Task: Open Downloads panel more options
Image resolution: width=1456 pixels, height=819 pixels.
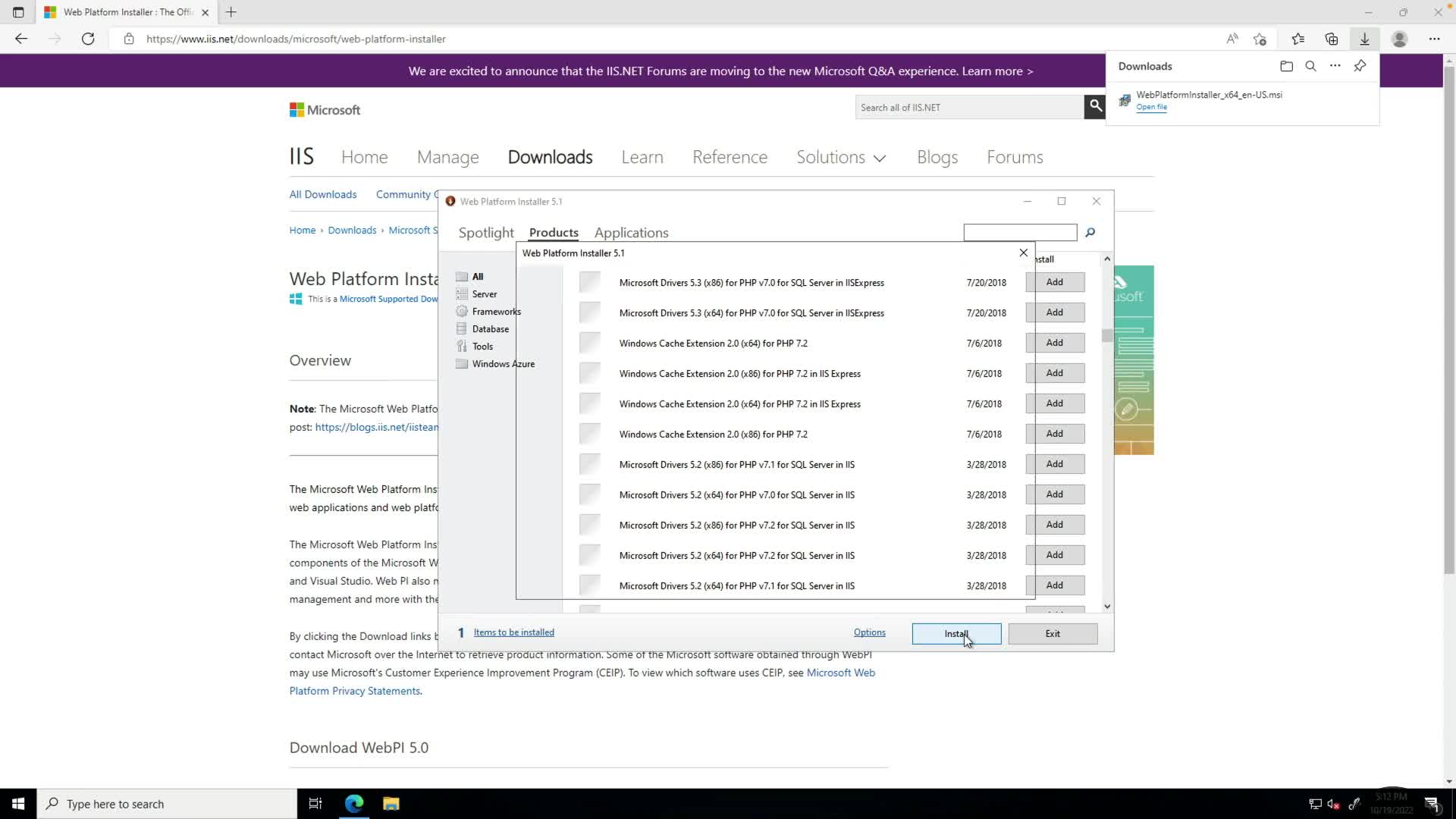Action: coord(1335,66)
